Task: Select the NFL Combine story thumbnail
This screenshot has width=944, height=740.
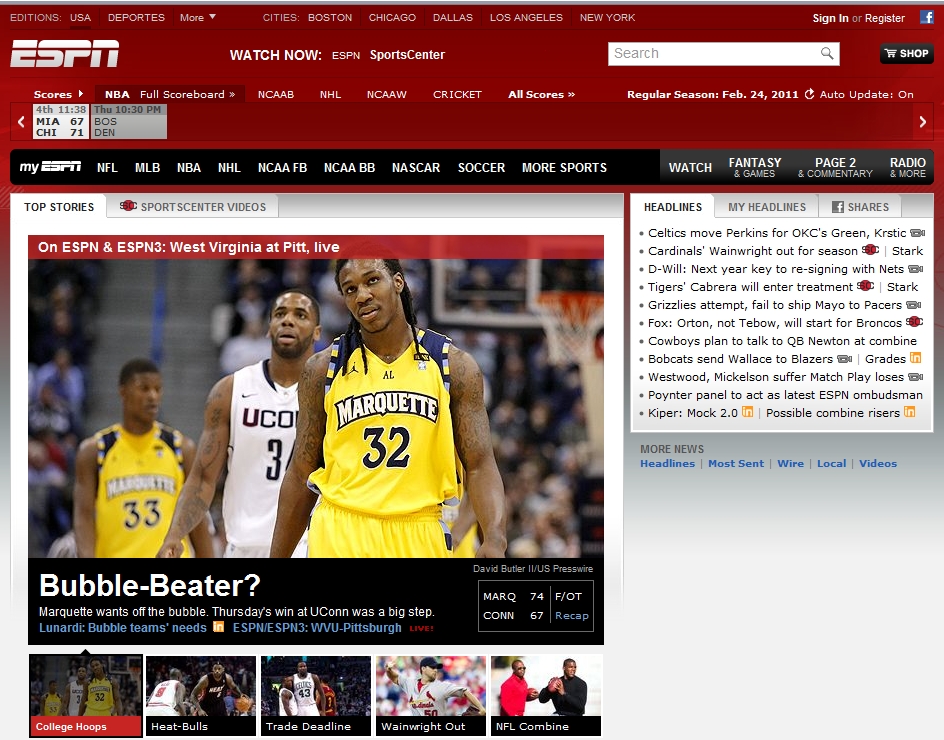Action: (x=545, y=695)
